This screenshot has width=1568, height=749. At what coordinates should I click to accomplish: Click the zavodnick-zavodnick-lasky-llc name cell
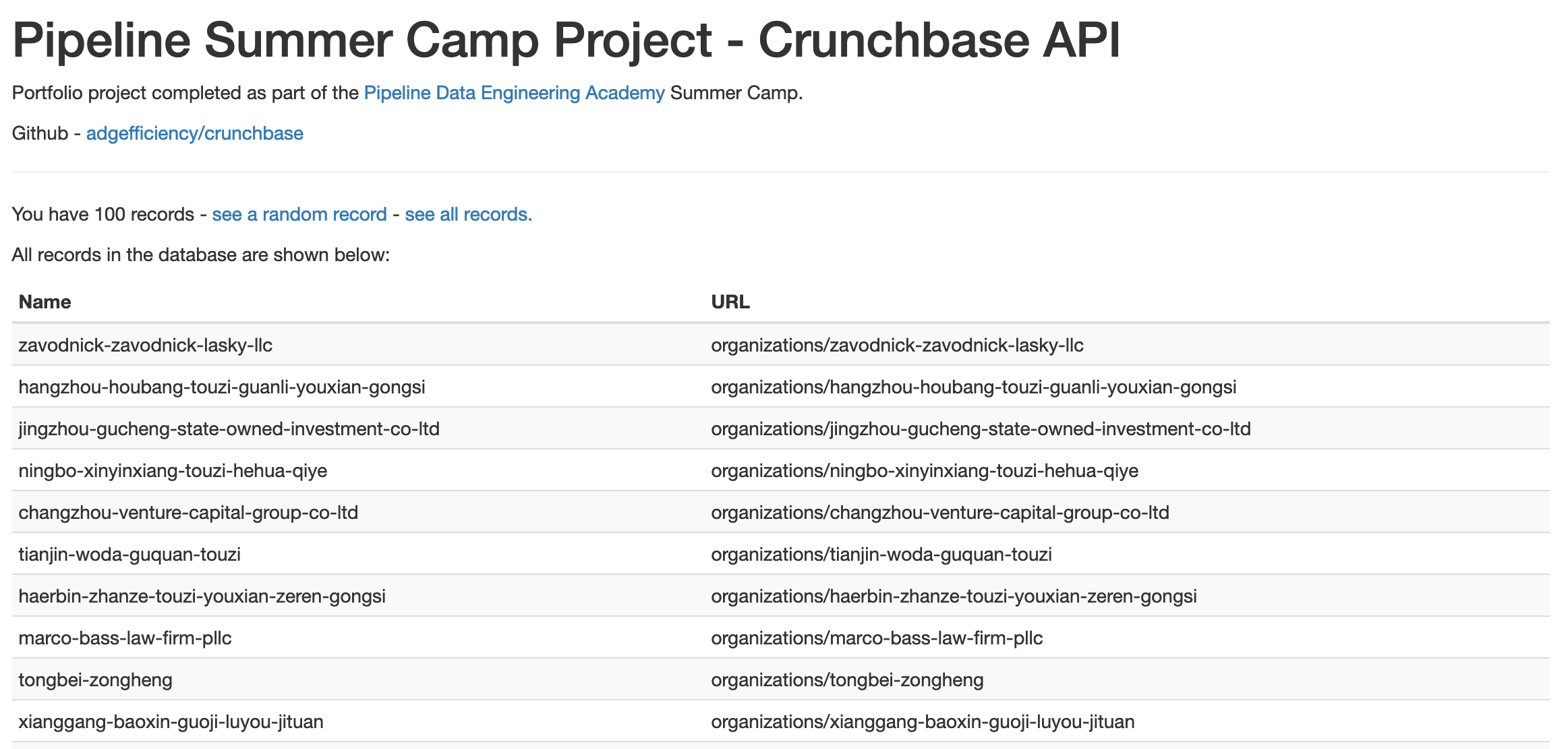click(x=358, y=345)
